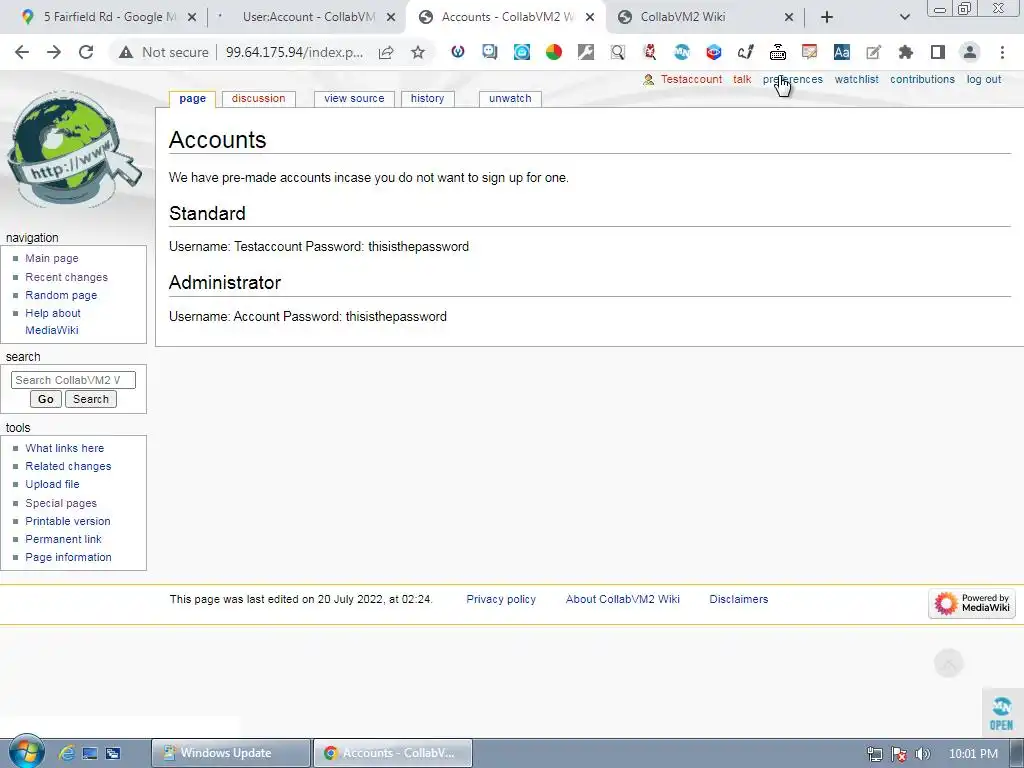Open the magnifier search extension
1024x768 pixels.
(x=618, y=52)
